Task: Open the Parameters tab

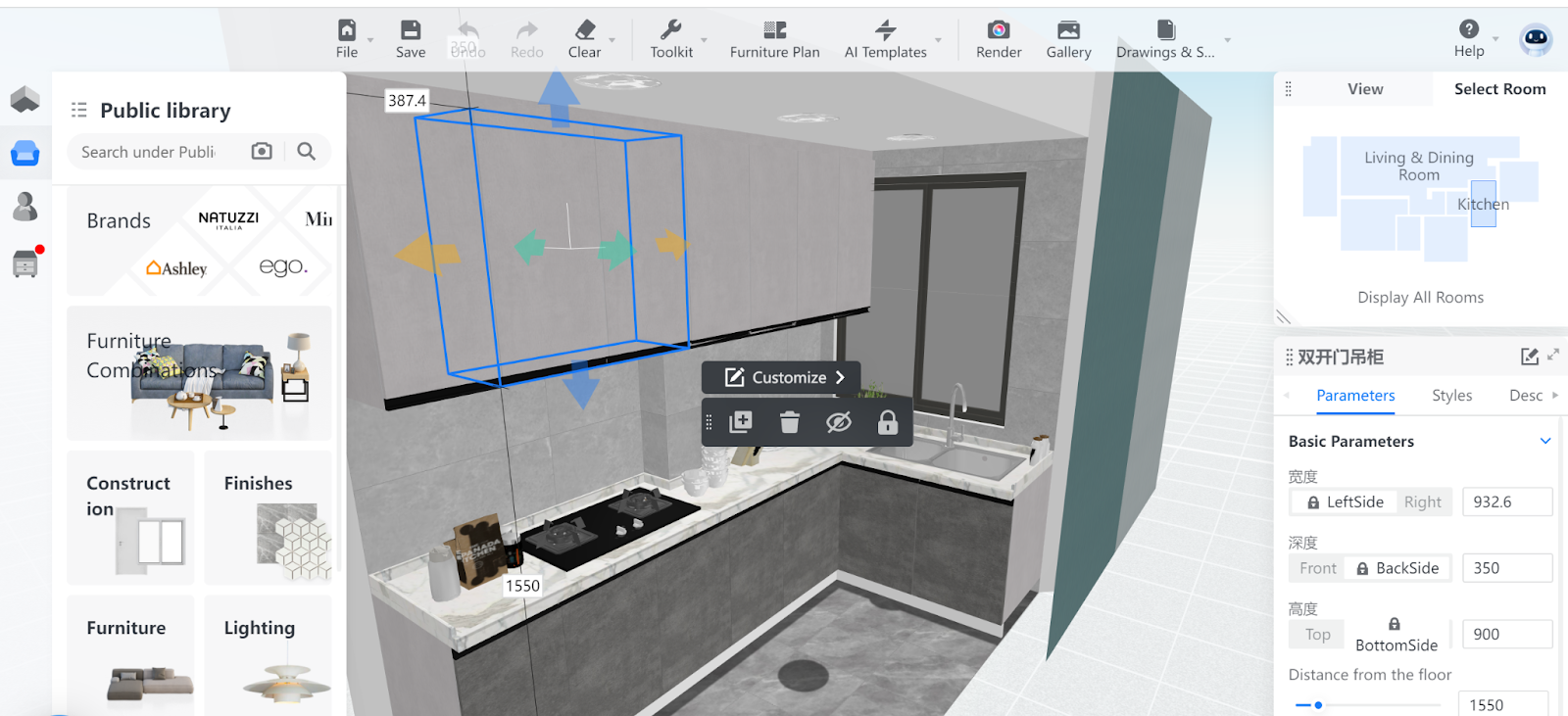Action: coord(1355,396)
